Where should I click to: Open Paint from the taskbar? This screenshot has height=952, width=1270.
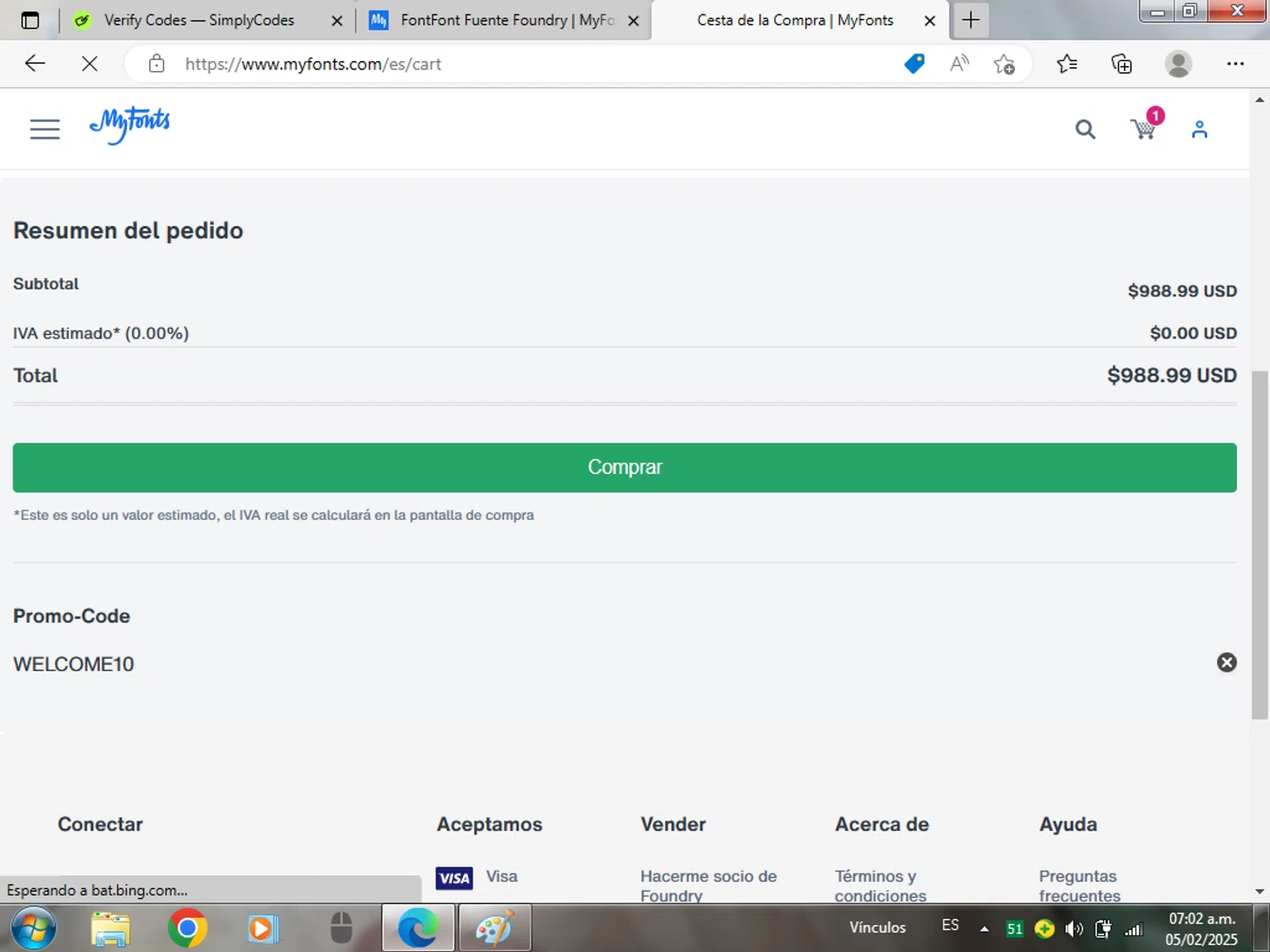(494, 928)
